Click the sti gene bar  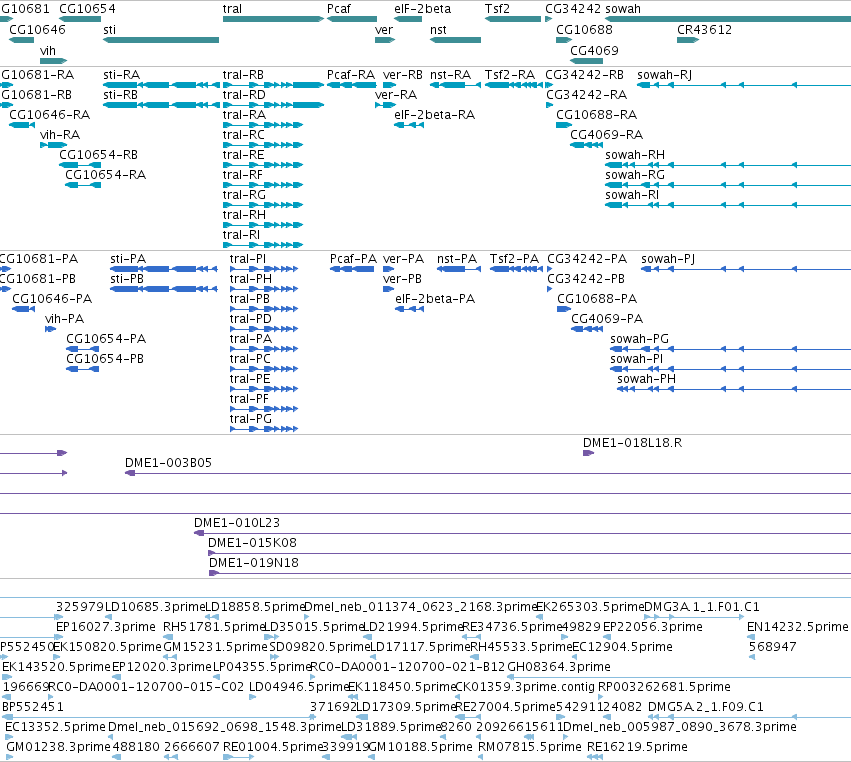[161, 40]
